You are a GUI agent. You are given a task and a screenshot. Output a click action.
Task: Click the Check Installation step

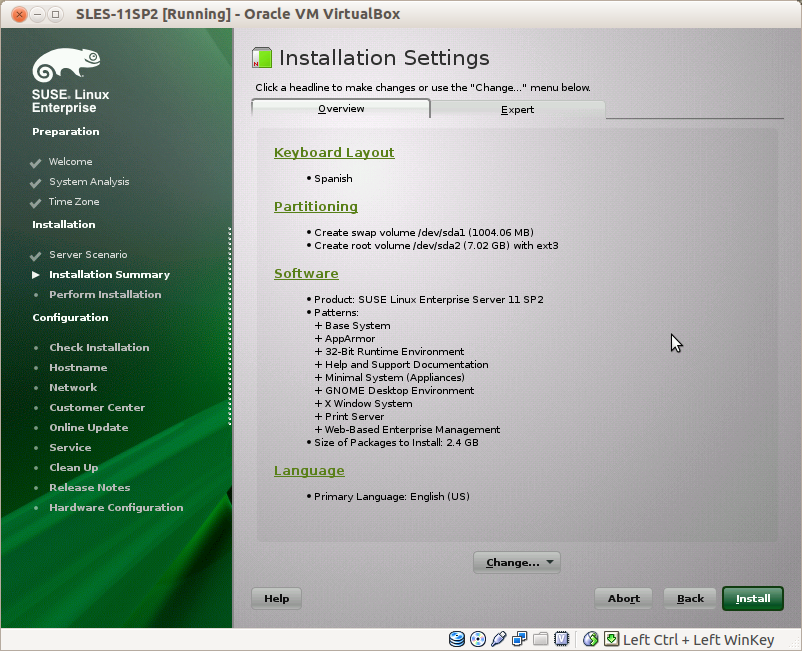[x=99, y=348]
